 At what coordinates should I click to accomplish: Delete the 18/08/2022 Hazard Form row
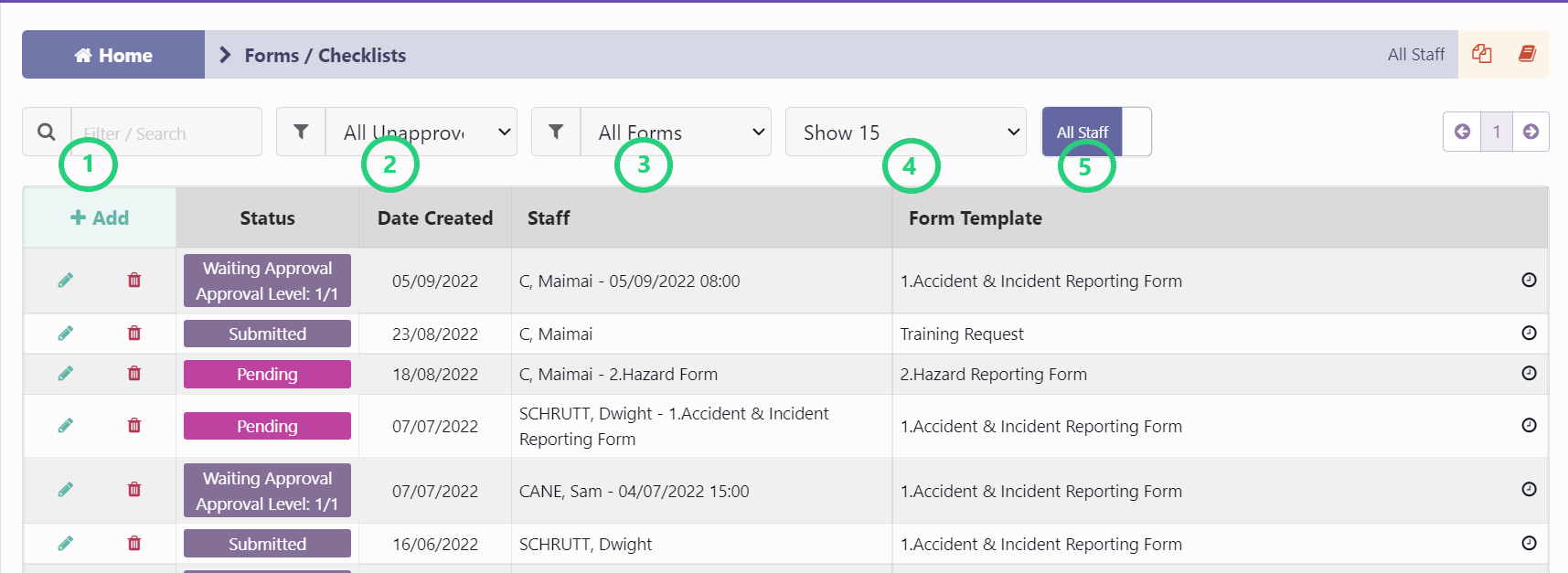pos(134,374)
